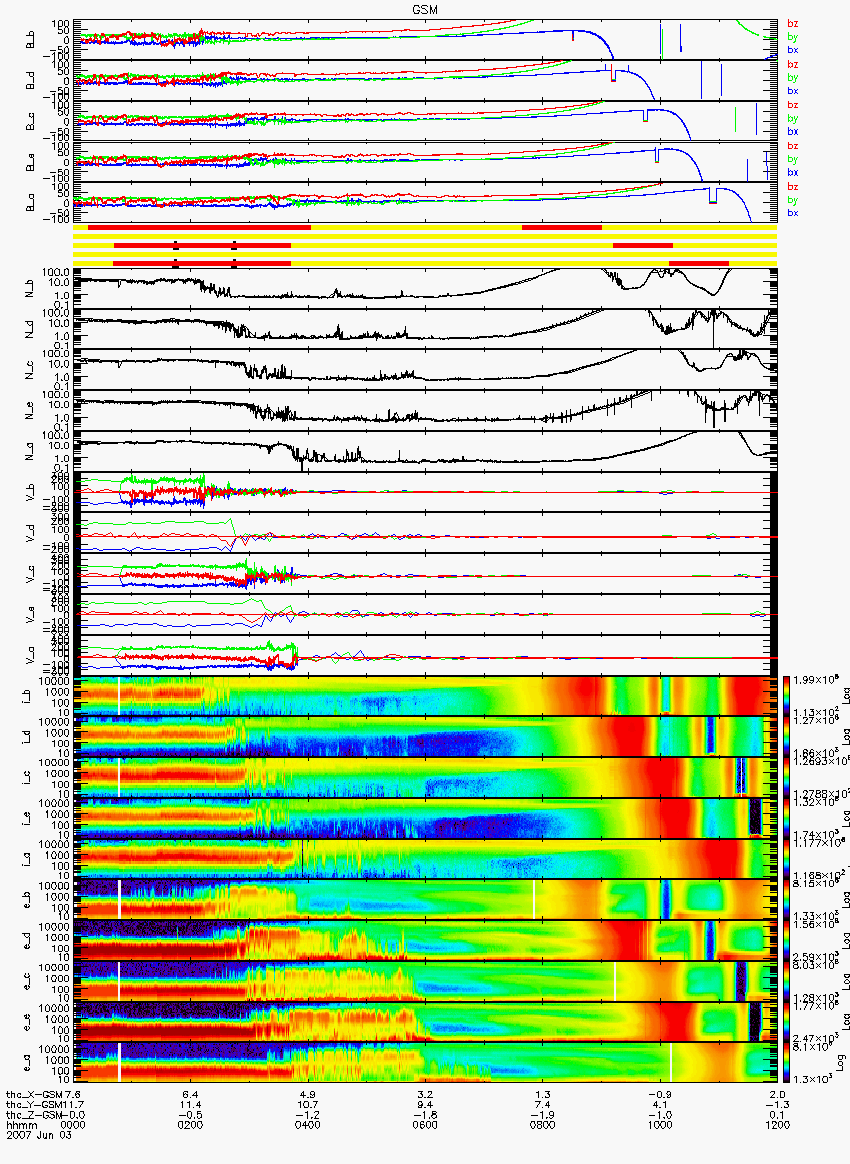
Task: Click the N_b density panel label
Action: 31,289
